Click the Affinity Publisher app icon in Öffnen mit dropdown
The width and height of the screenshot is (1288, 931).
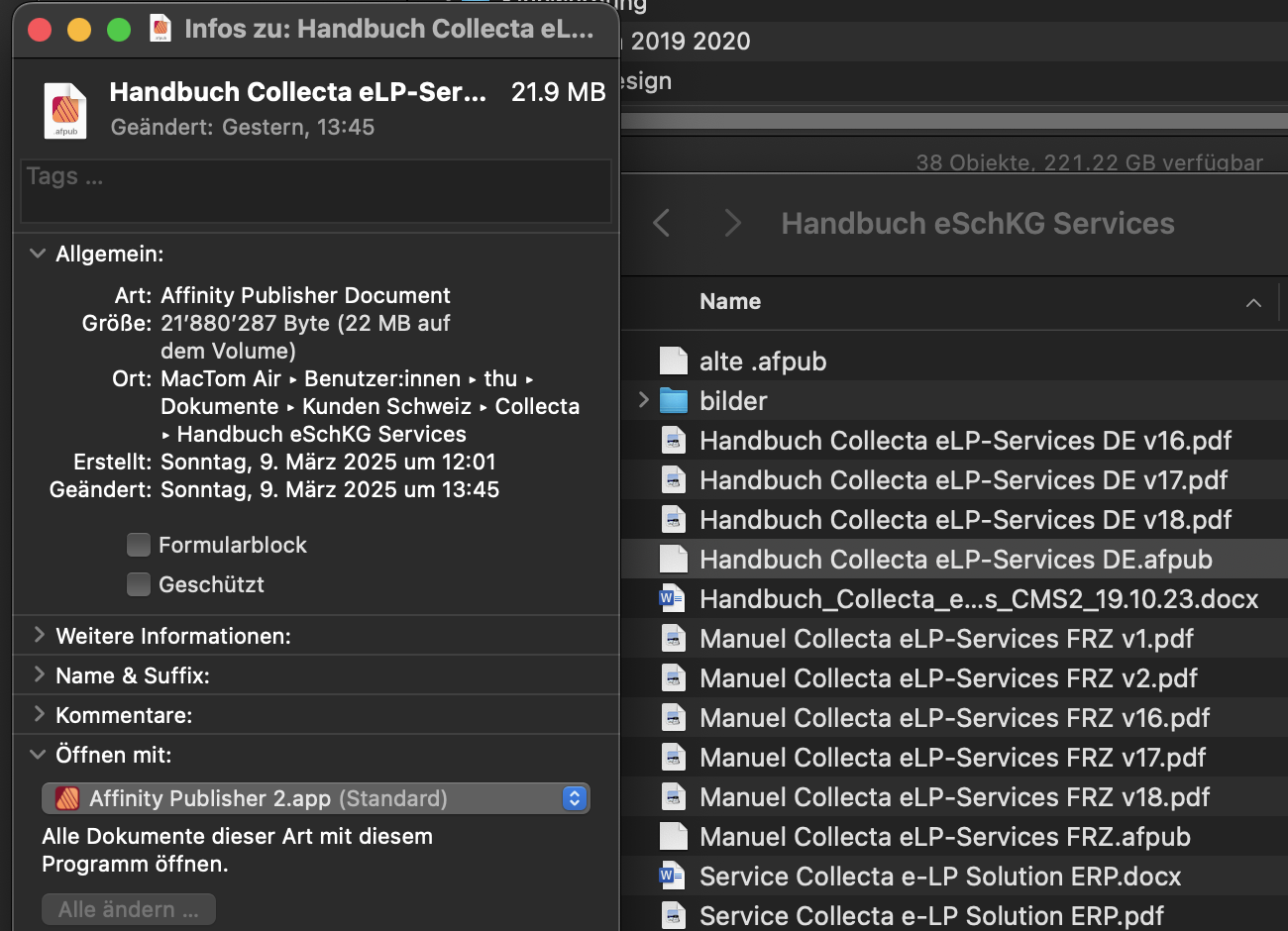coord(67,798)
